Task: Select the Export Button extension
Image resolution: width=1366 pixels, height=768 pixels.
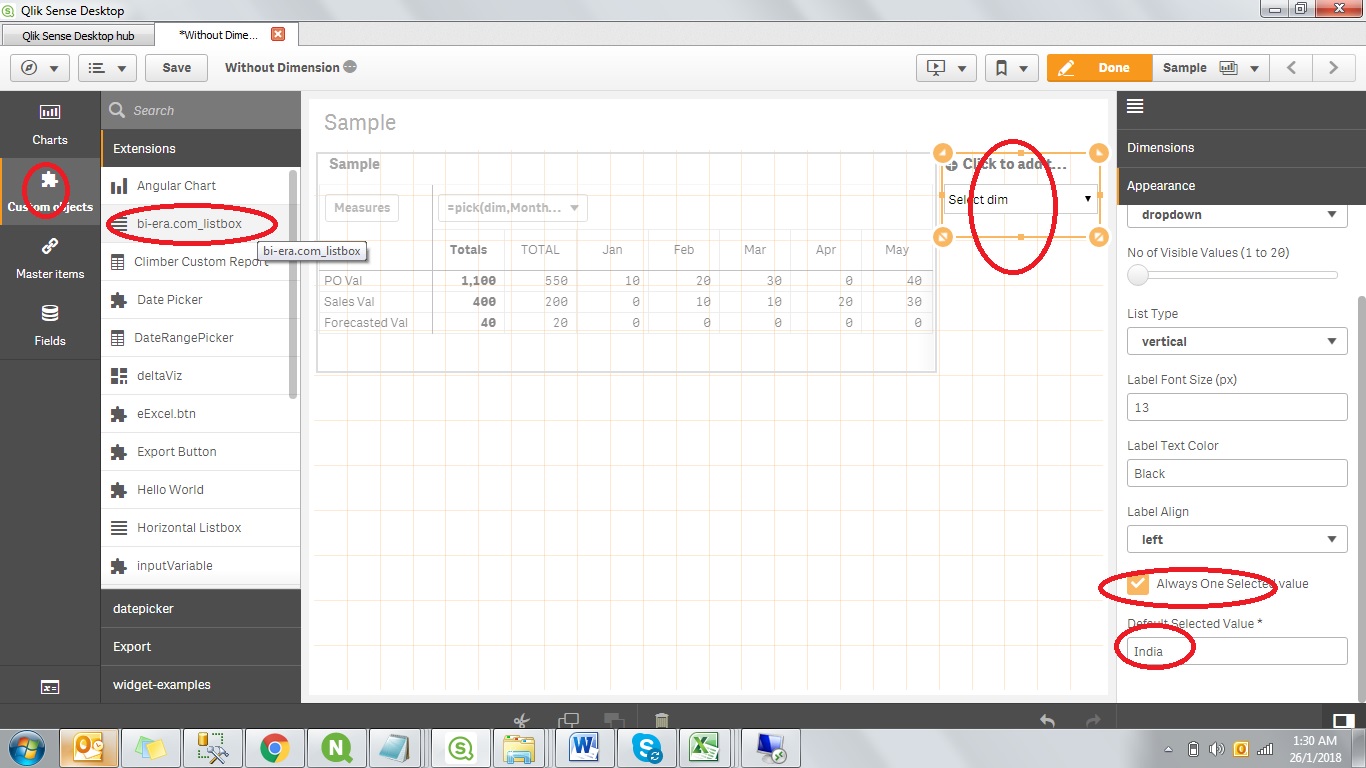Action: coord(195,452)
